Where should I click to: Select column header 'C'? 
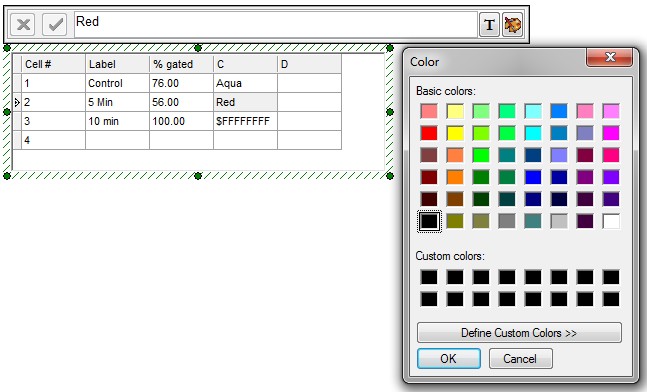[245, 64]
